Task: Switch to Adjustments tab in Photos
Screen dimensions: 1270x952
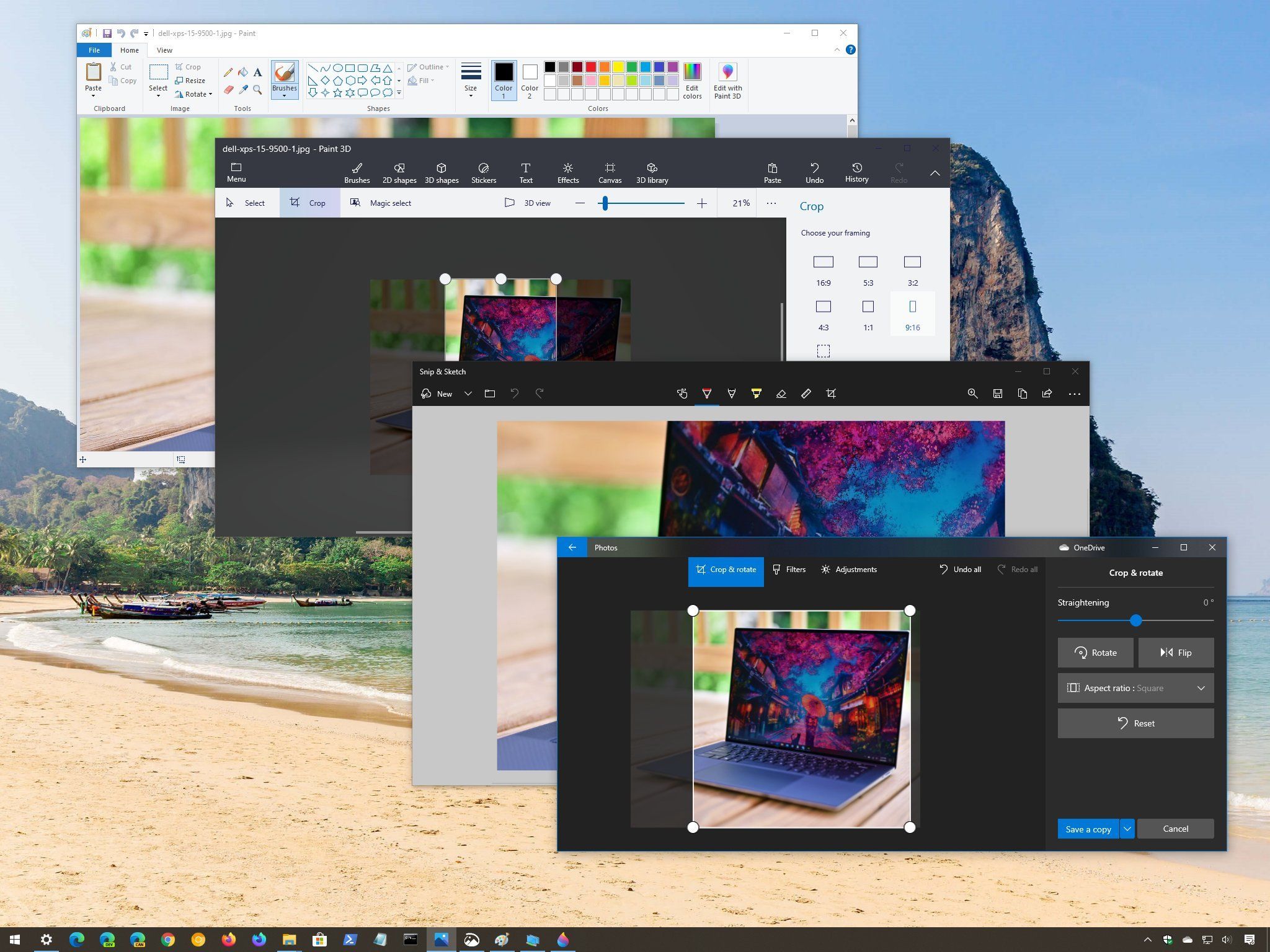Action: pyautogui.click(x=849, y=570)
